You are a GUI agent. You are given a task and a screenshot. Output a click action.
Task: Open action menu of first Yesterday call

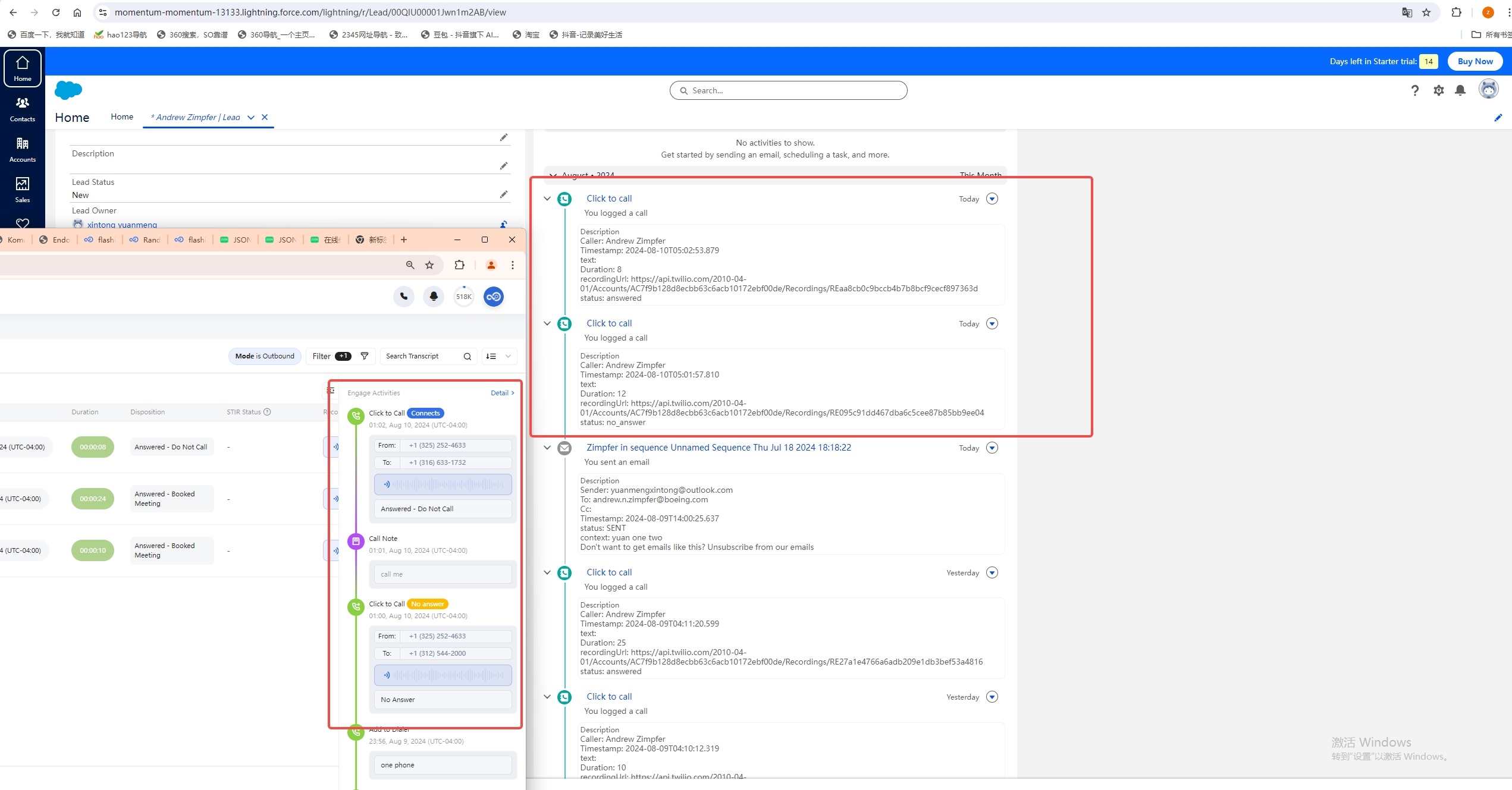point(992,572)
